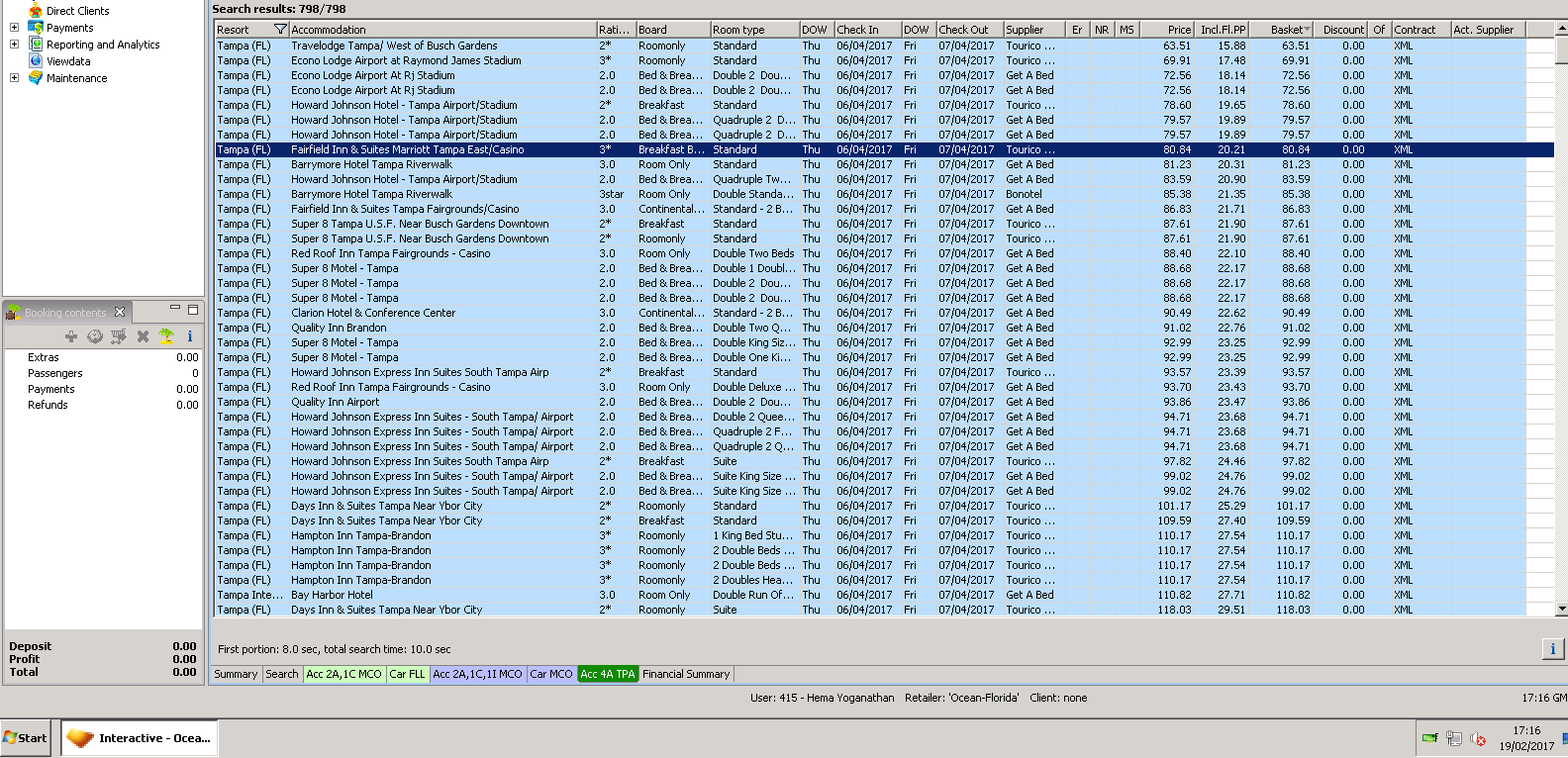
Task: Click the info button below the results table
Action: point(1552,649)
